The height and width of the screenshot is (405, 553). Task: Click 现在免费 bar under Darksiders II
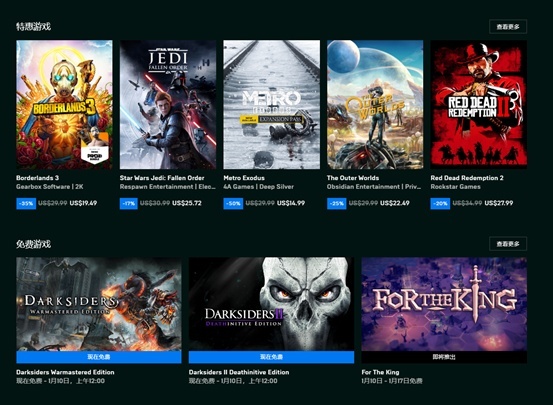(271, 357)
